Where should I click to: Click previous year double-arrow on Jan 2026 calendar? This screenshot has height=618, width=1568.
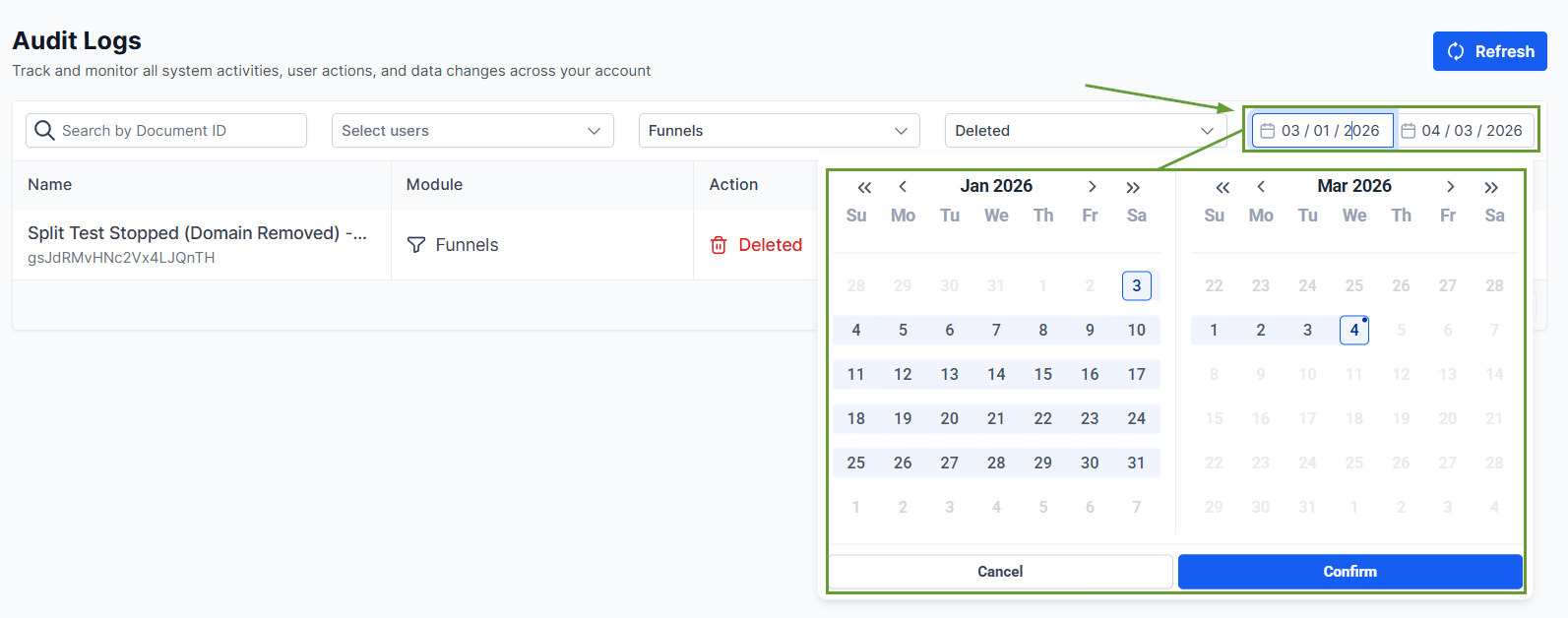point(864,187)
